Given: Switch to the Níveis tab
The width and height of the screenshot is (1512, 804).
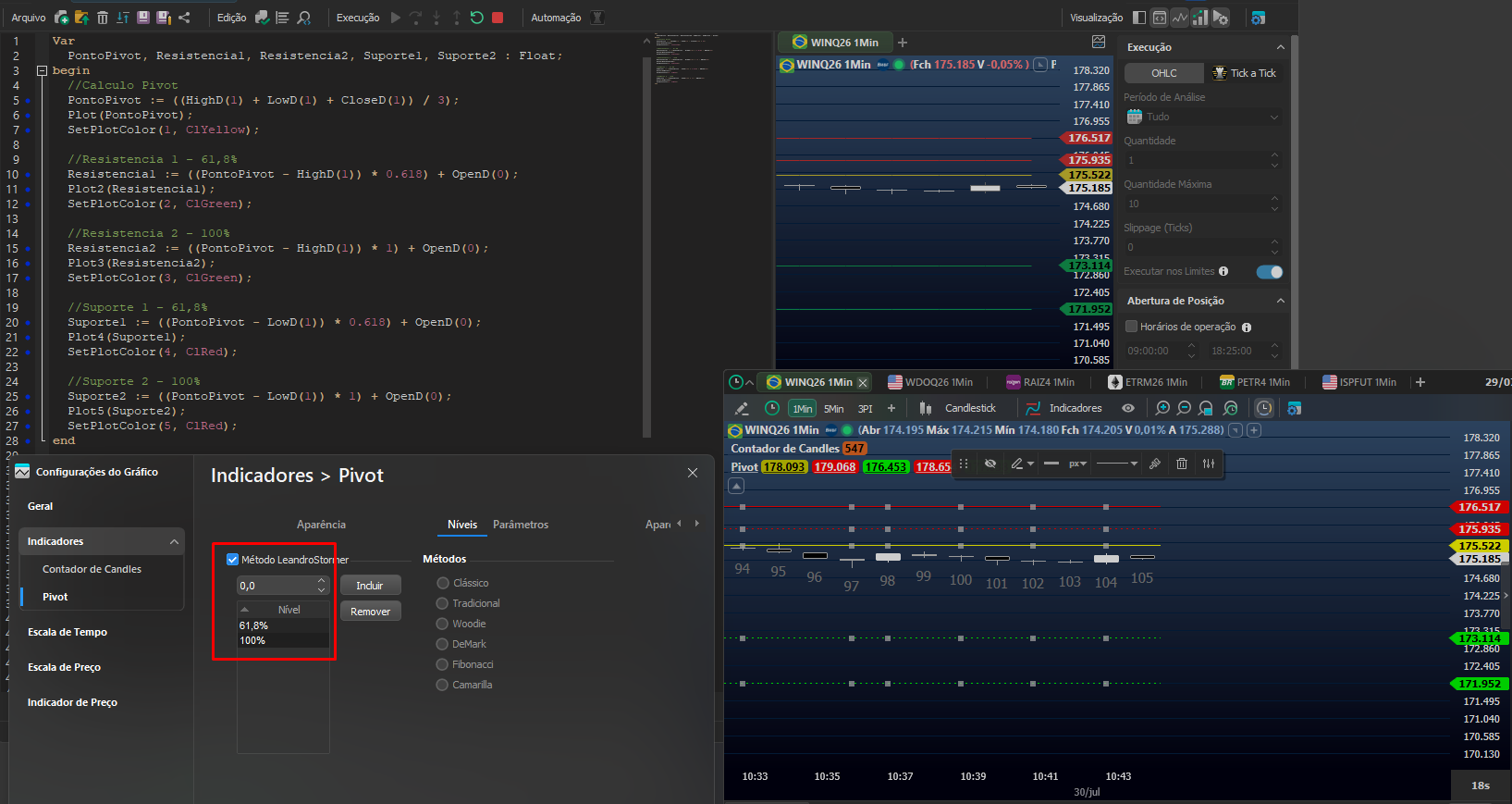Looking at the screenshot, I should (462, 525).
